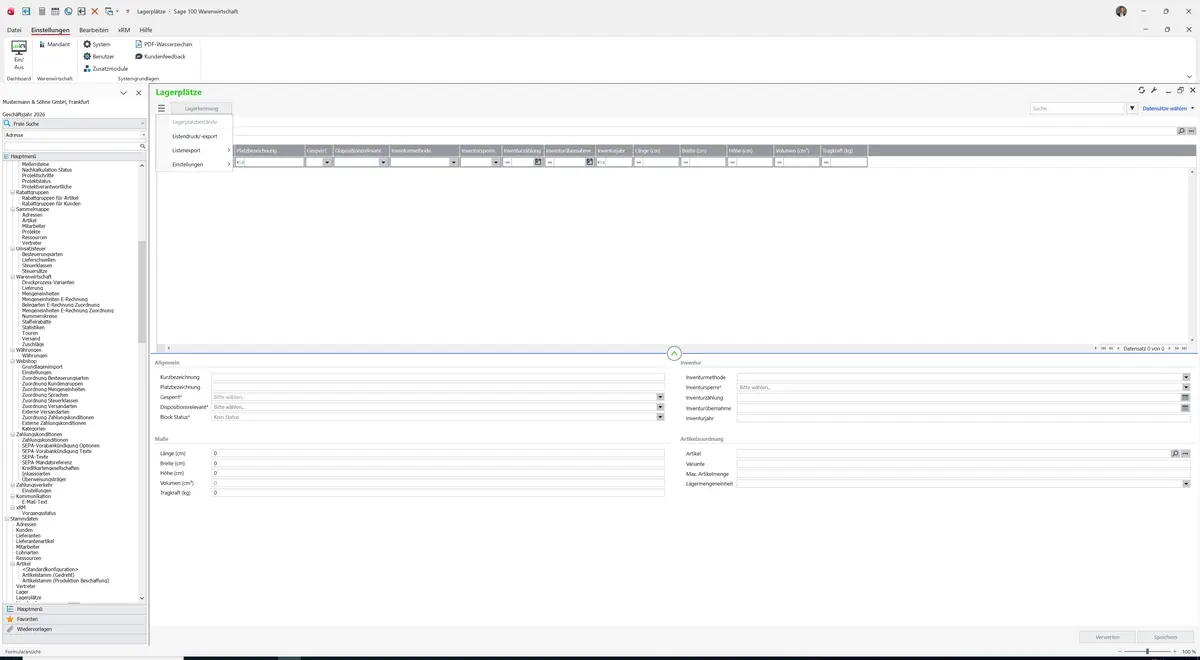Click the Speichern button

[x=1165, y=637]
